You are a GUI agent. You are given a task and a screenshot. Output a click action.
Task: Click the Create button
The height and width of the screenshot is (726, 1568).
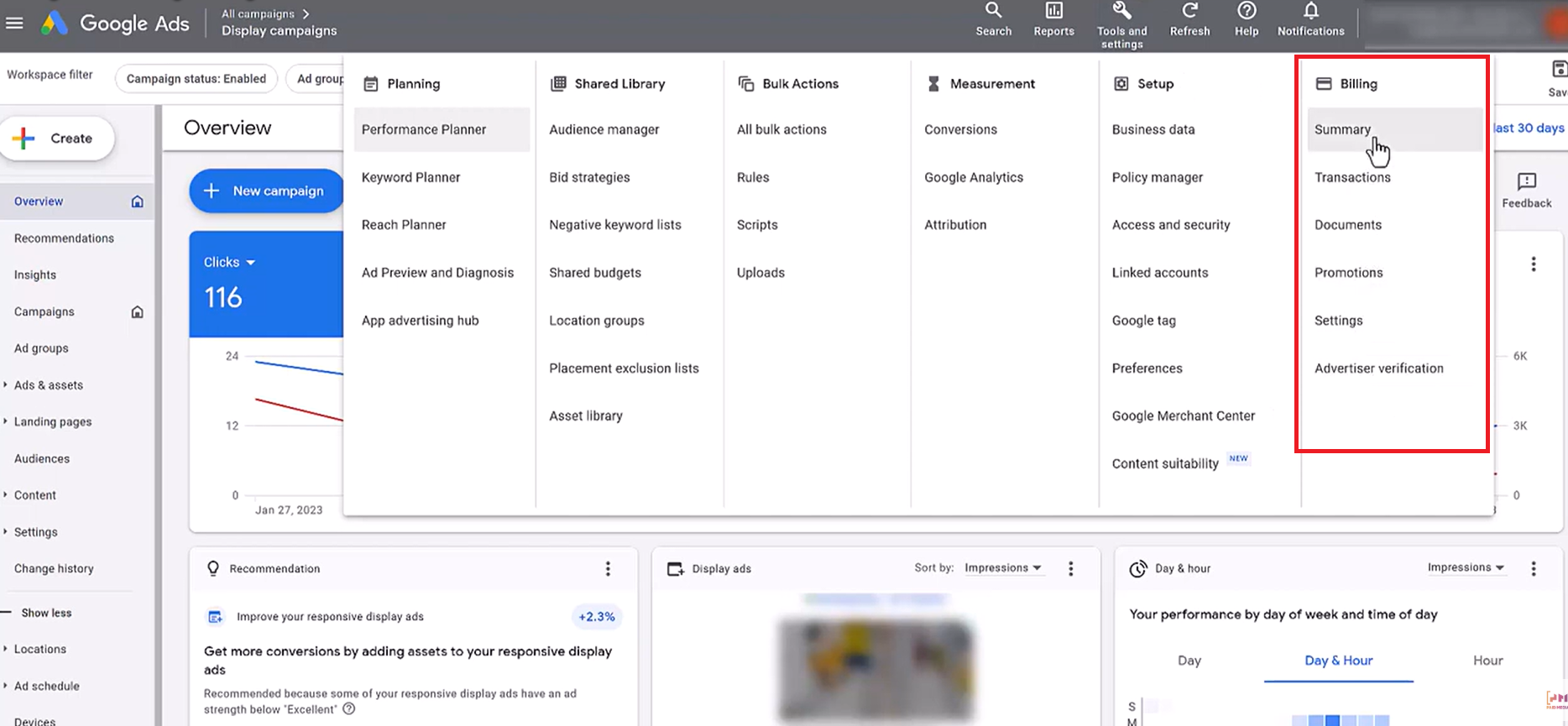point(57,138)
